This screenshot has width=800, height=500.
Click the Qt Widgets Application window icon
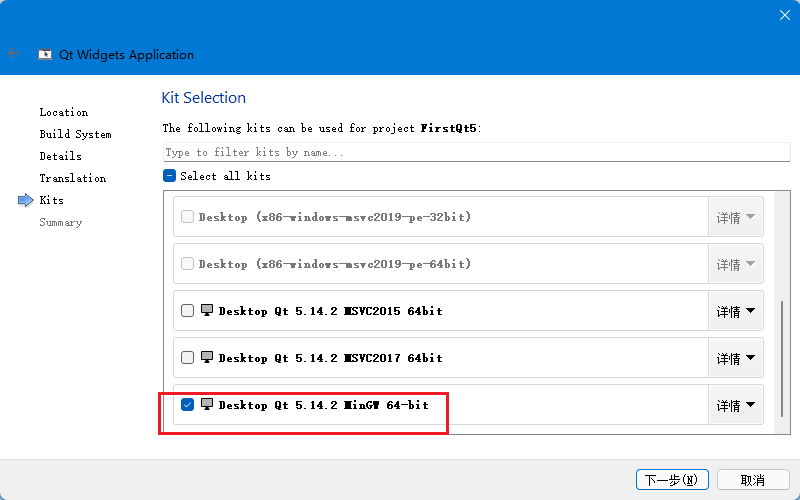(45, 55)
